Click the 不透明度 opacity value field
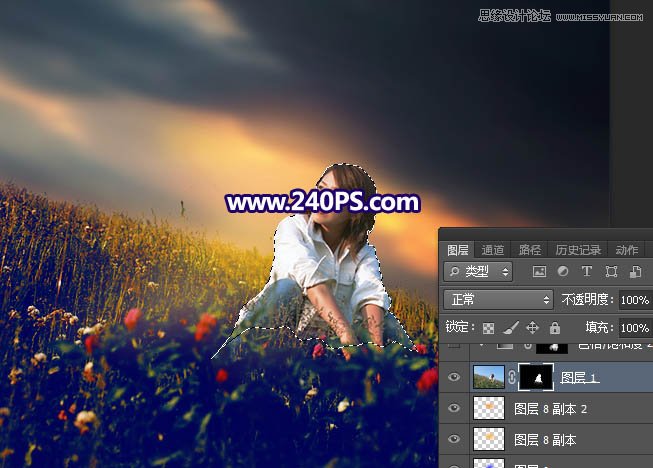Image resolution: width=653 pixels, height=468 pixels. pos(633,299)
